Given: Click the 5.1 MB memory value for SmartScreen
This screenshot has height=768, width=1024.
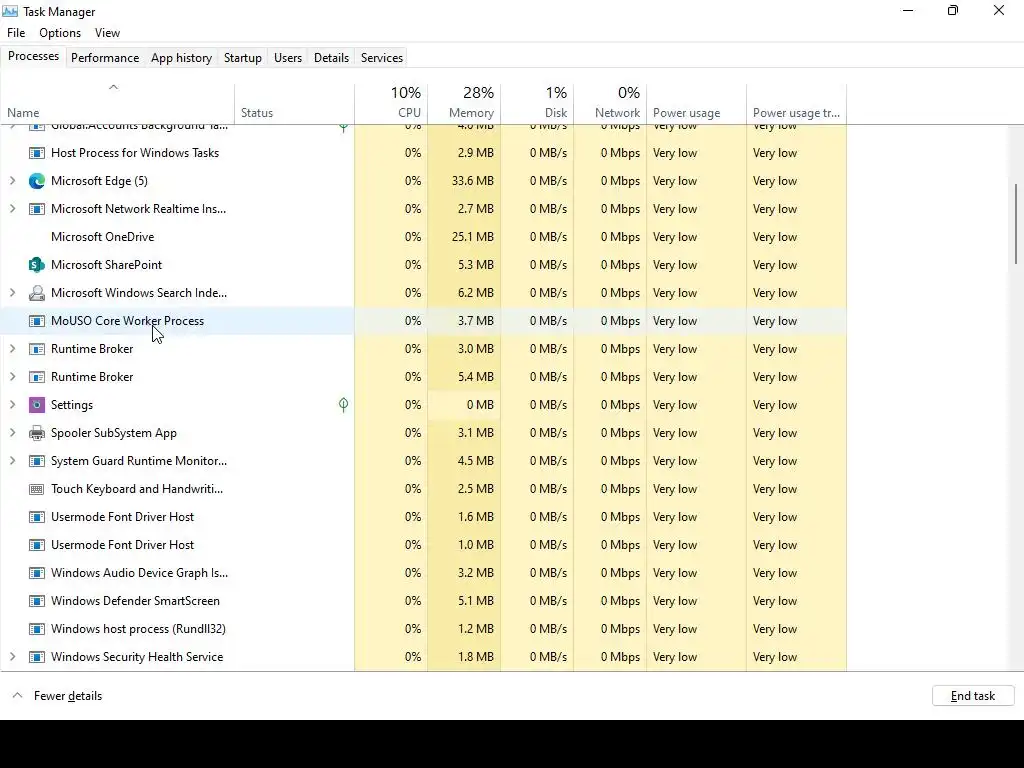Looking at the screenshot, I should (x=475, y=601).
